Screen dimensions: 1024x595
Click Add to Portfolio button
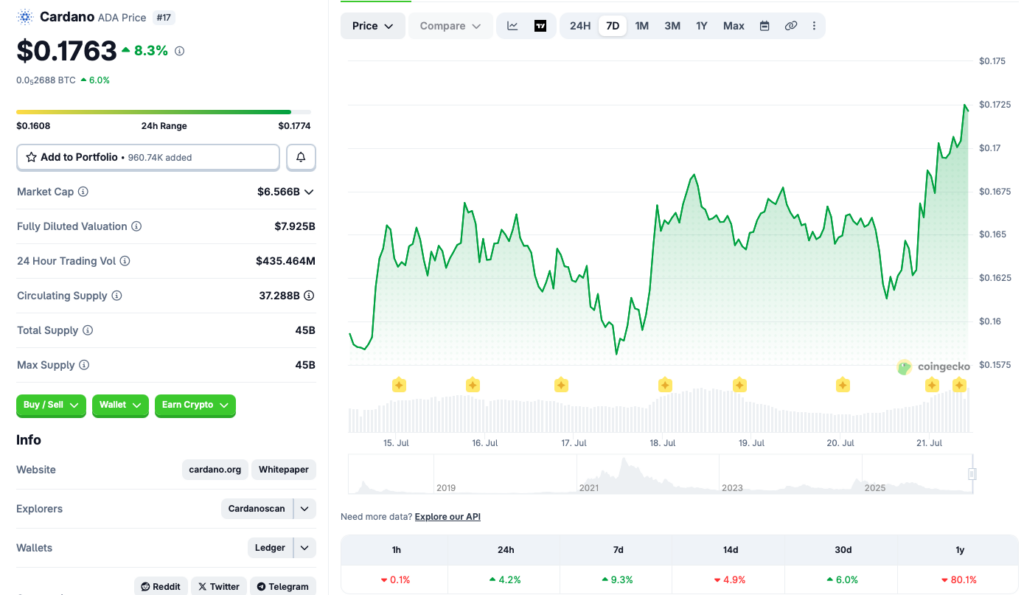[148, 157]
